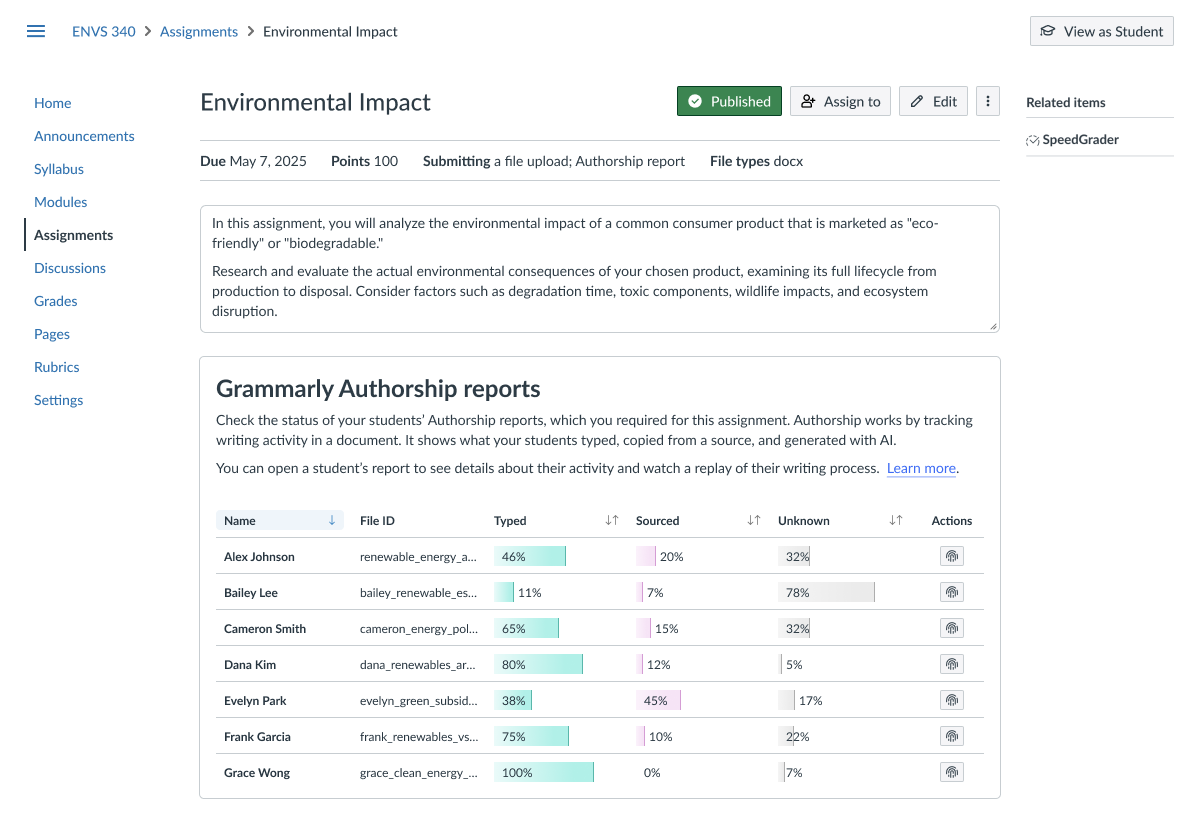
Task: Open Bailey Lee's authorship report fingerprint icon
Action: pyautogui.click(x=951, y=592)
